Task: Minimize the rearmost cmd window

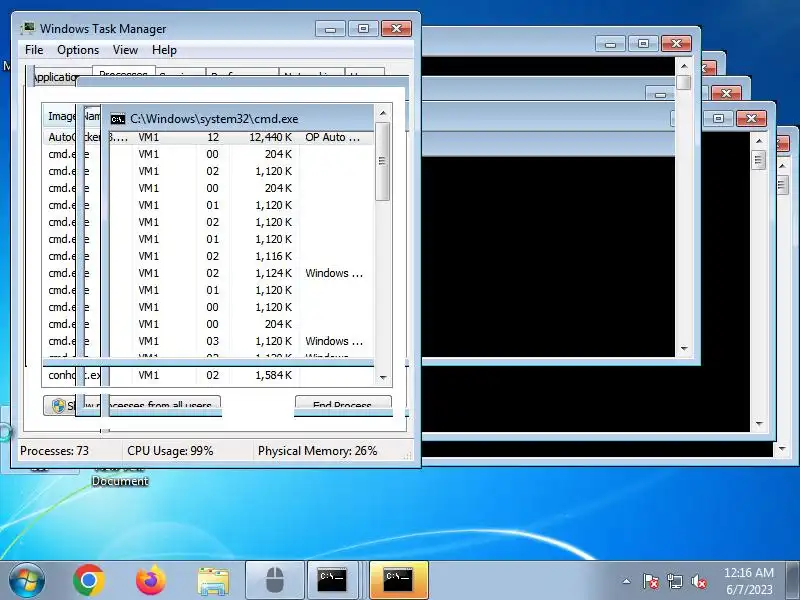Action: point(610,43)
